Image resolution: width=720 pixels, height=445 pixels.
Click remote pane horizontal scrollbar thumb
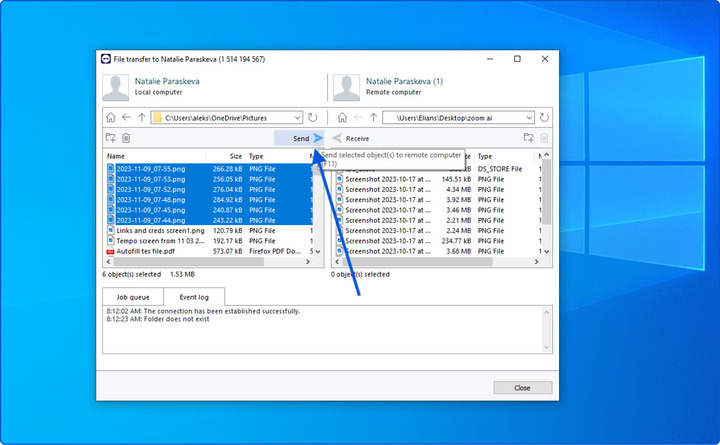pos(417,261)
